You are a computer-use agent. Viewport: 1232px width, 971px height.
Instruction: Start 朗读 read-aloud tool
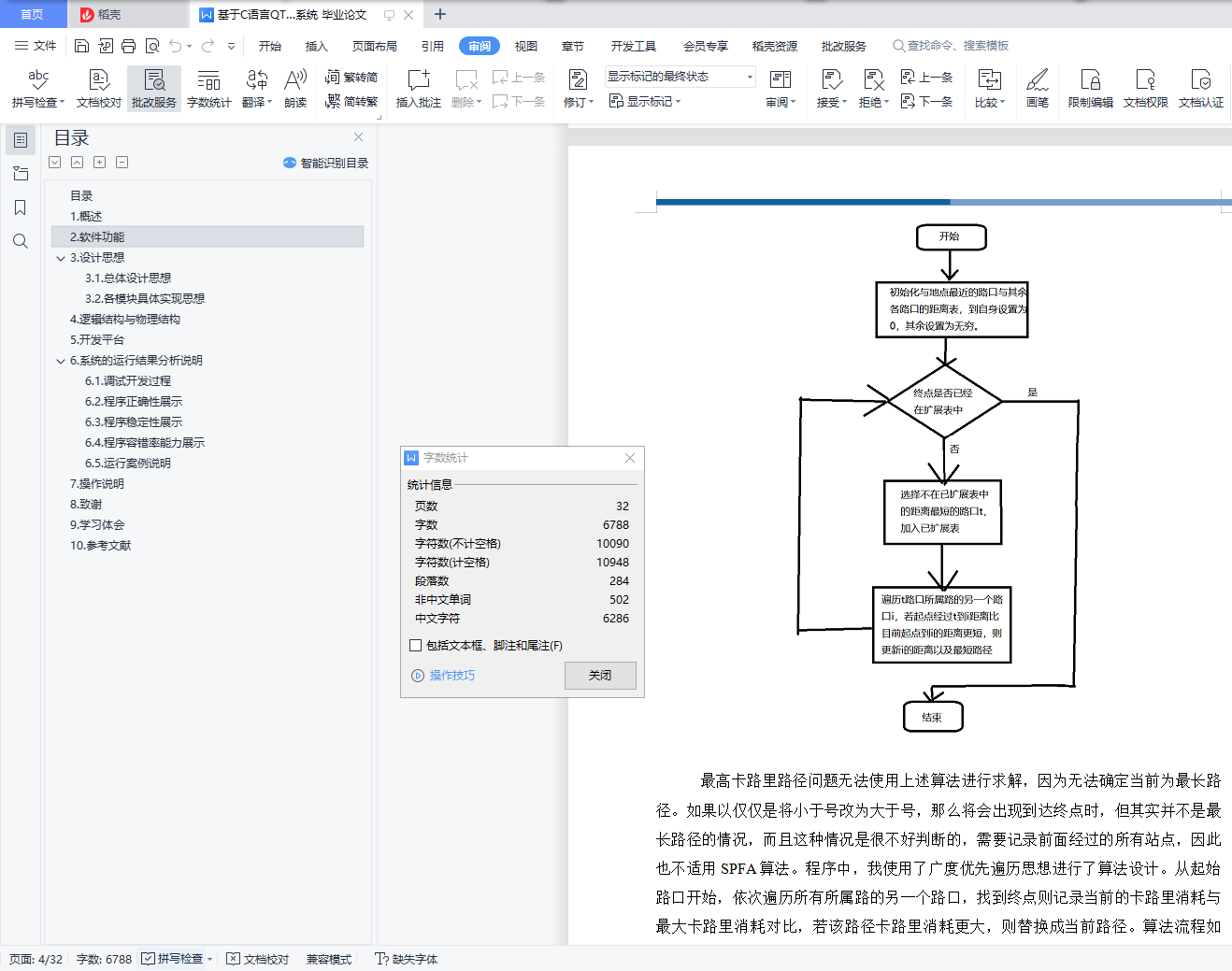(x=295, y=89)
